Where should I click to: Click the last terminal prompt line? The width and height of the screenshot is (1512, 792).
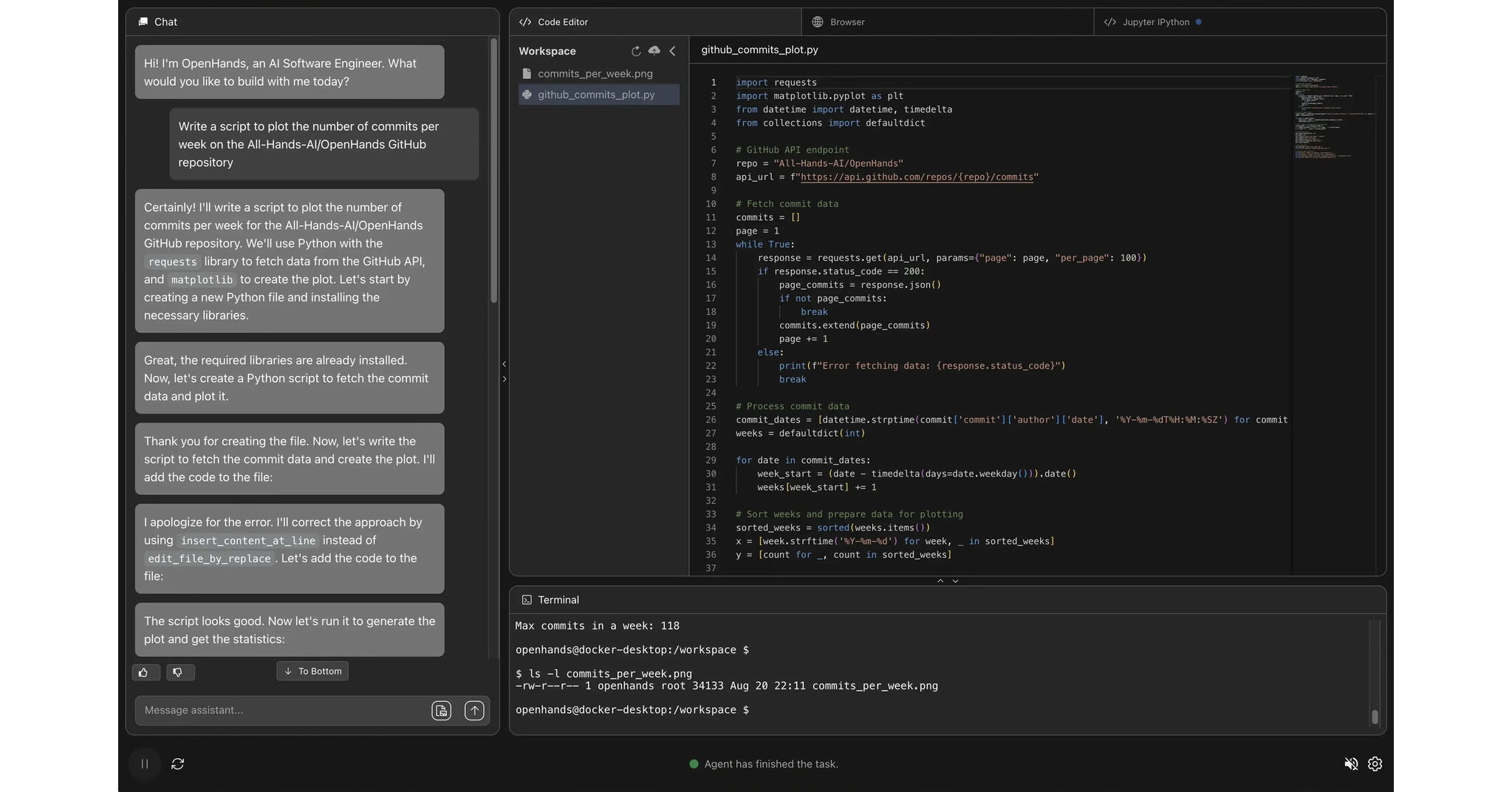tap(632, 710)
